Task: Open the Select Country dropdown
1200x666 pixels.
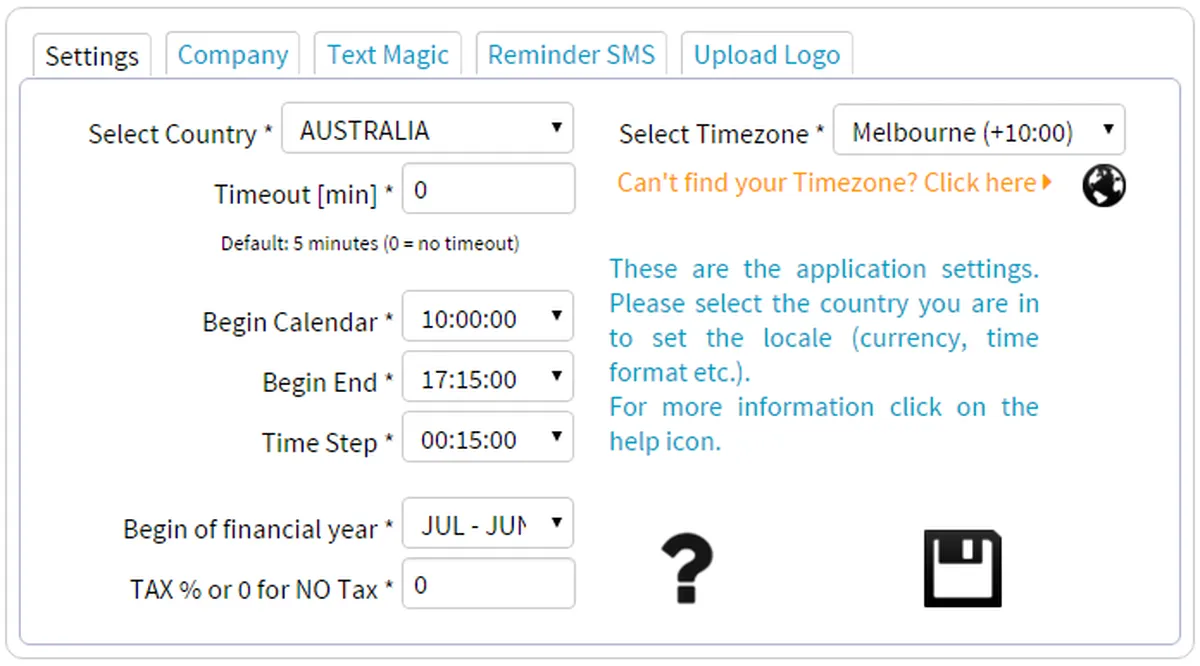Action: click(428, 131)
